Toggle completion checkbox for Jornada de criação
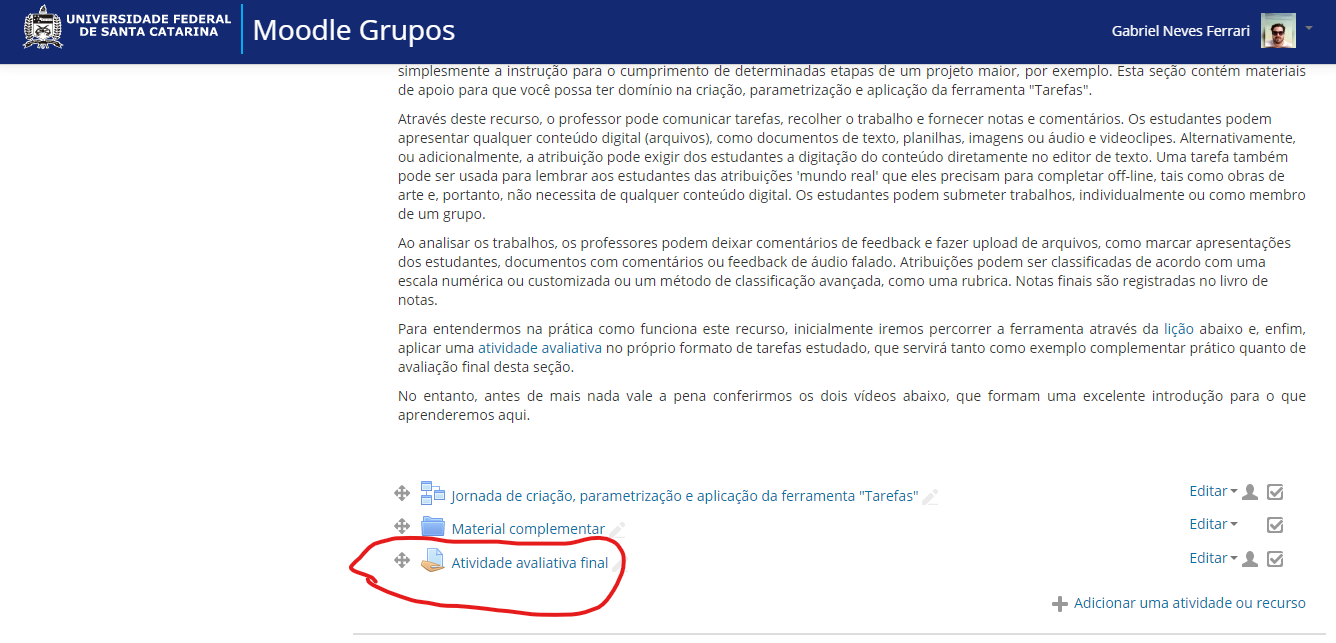 click(1275, 492)
